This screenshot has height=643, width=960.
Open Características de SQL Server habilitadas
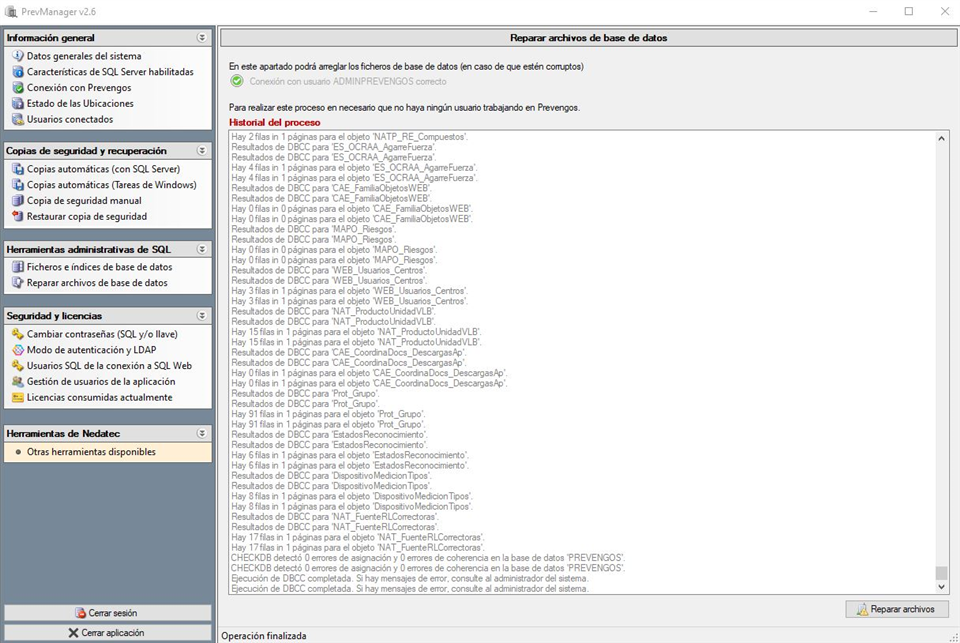pos(110,72)
